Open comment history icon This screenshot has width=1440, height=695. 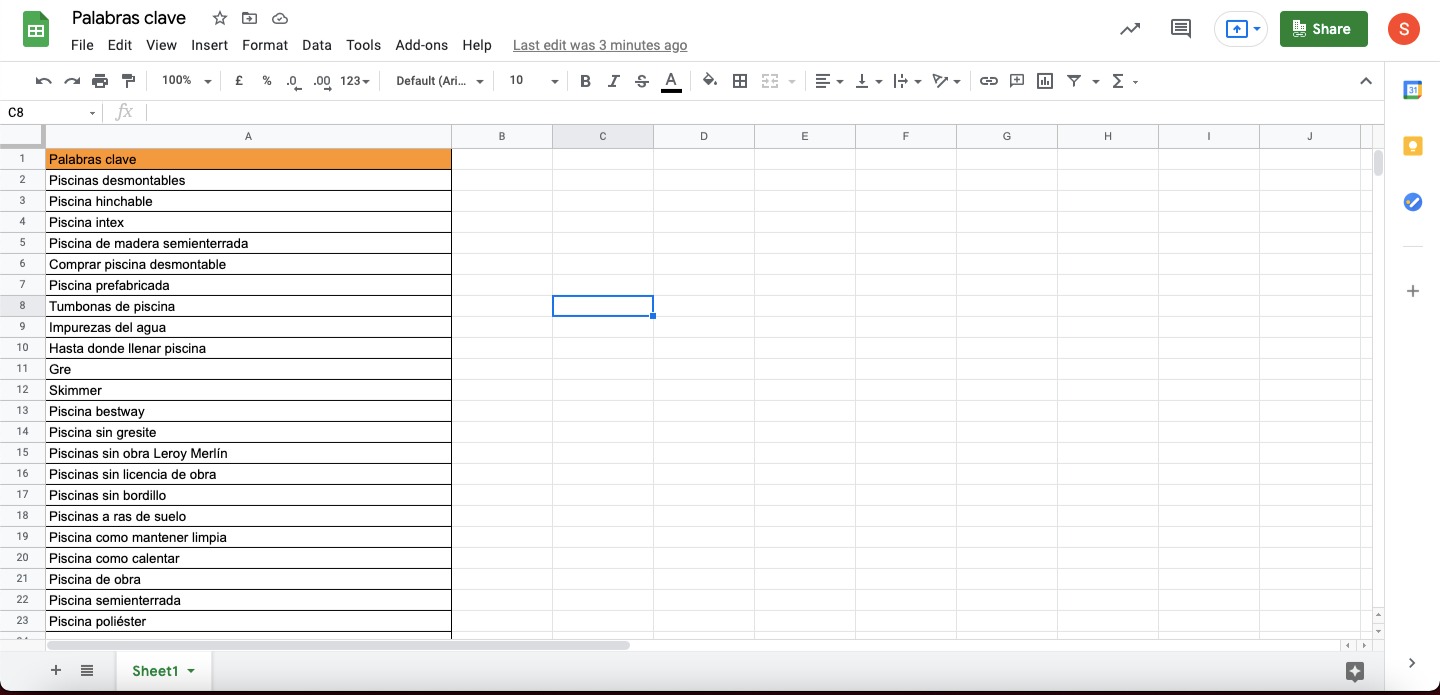pyautogui.click(x=1180, y=29)
